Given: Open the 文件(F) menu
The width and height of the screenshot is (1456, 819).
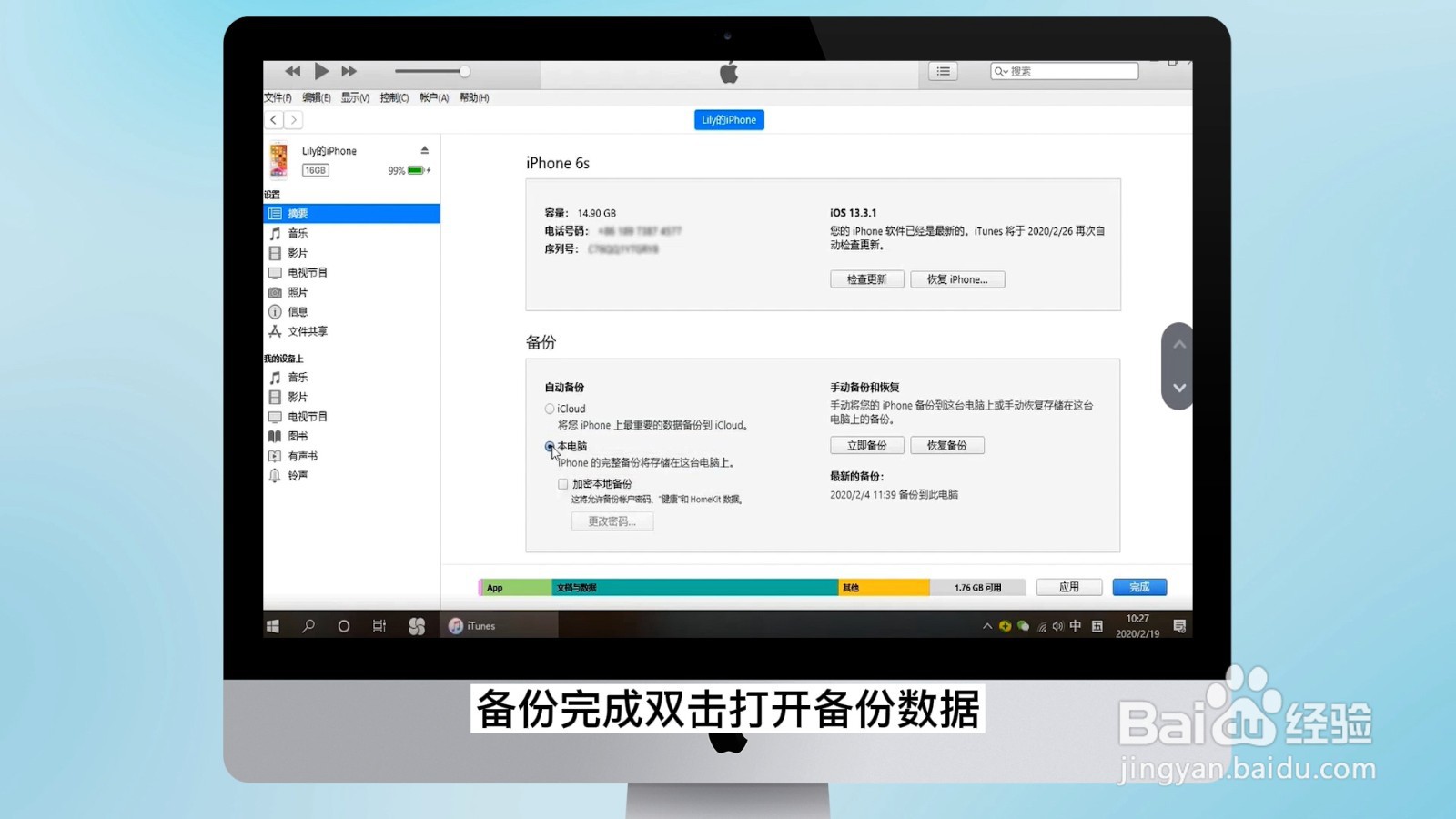Looking at the screenshot, I should coord(278,97).
